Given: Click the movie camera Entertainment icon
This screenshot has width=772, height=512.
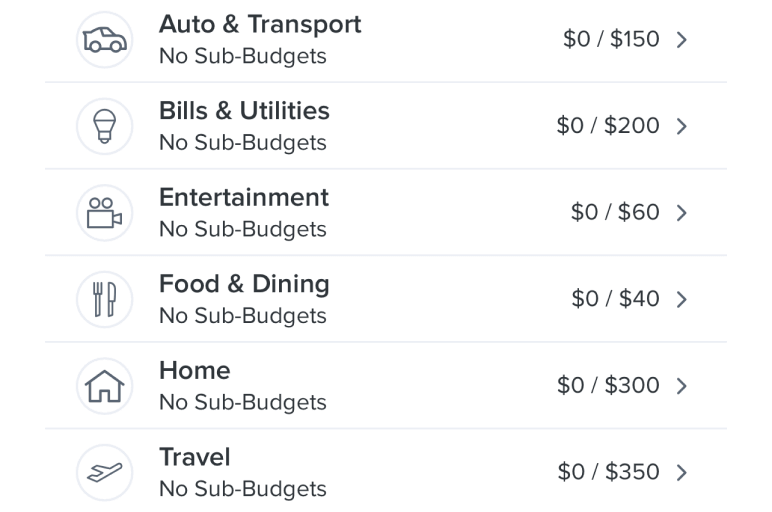Looking at the screenshot, I should tap(104, 213).
